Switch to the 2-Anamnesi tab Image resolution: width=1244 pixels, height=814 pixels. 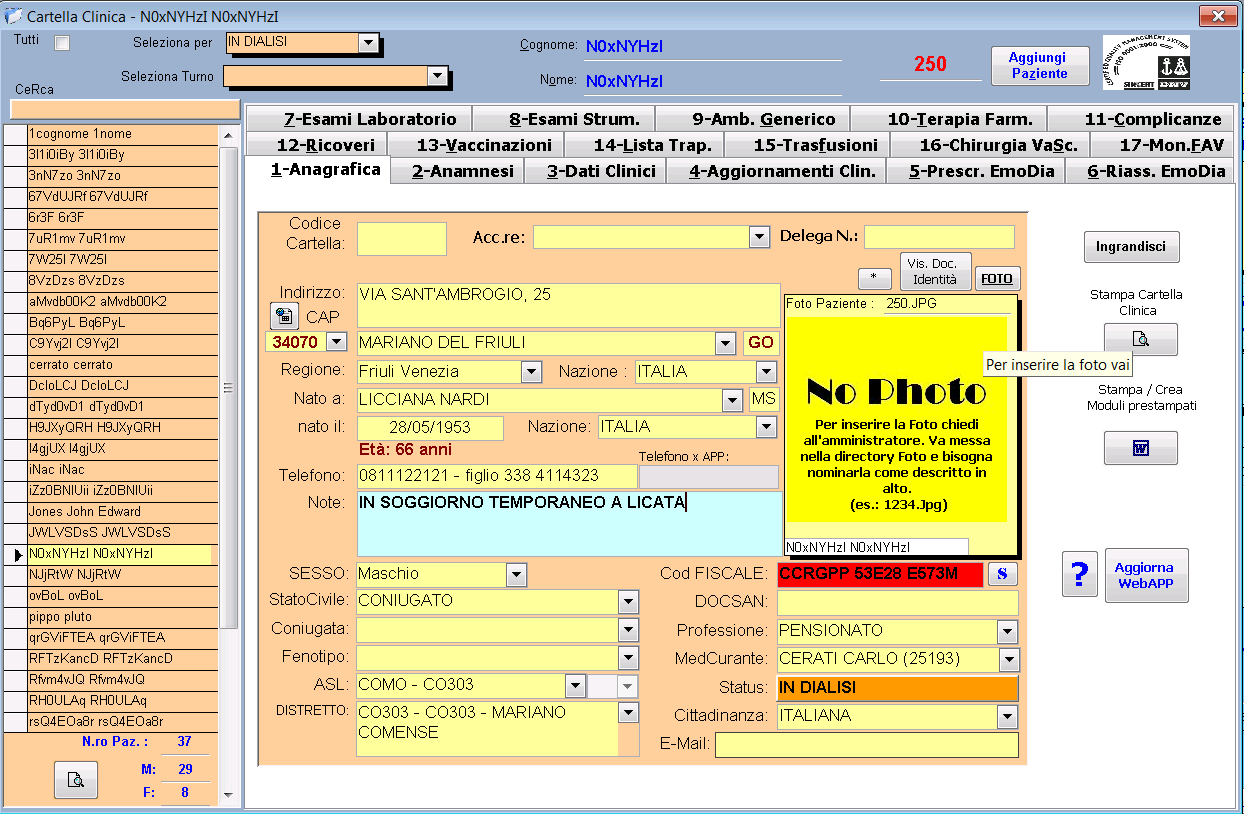click(463, 171)
